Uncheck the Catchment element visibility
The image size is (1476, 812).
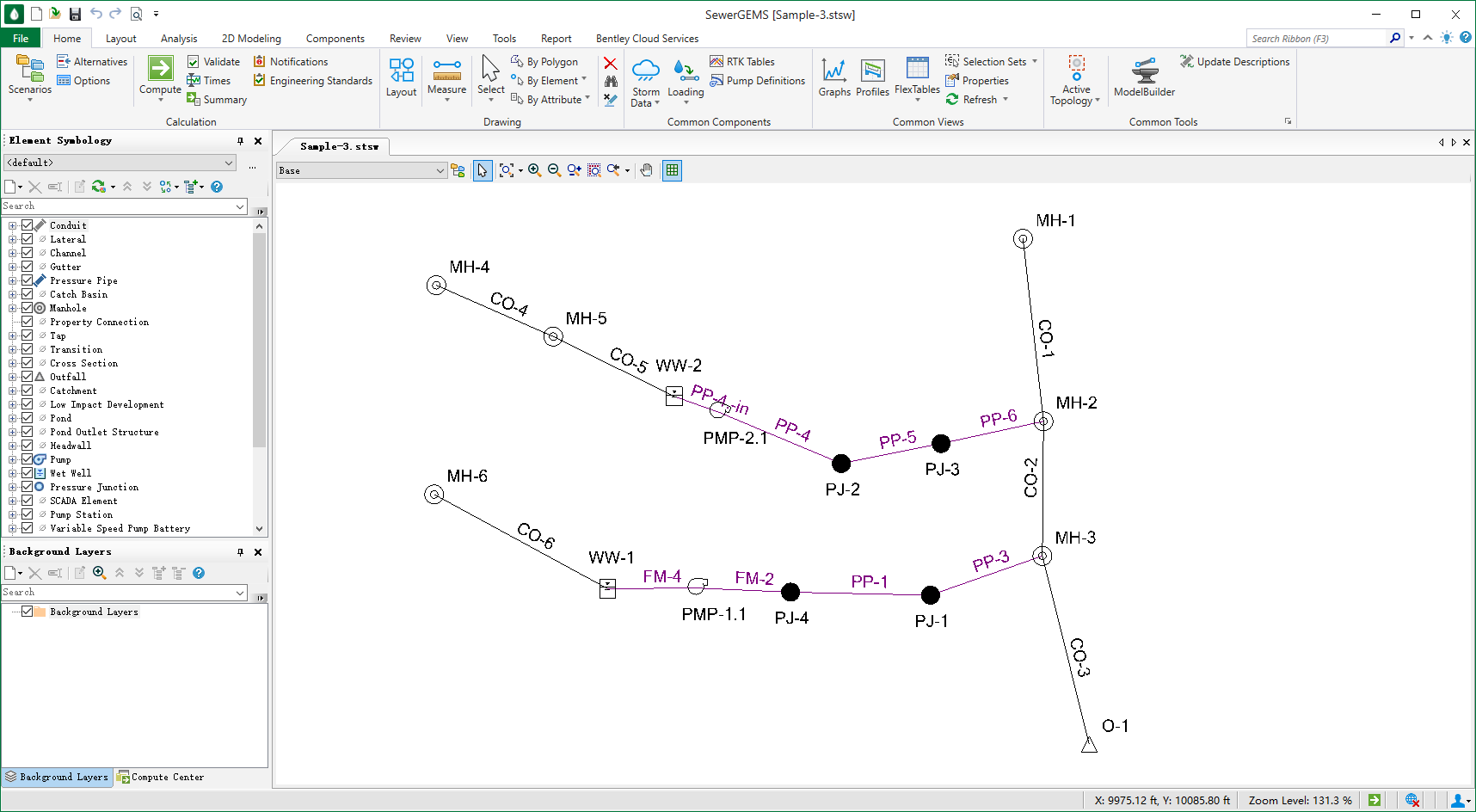coord(29,390)
